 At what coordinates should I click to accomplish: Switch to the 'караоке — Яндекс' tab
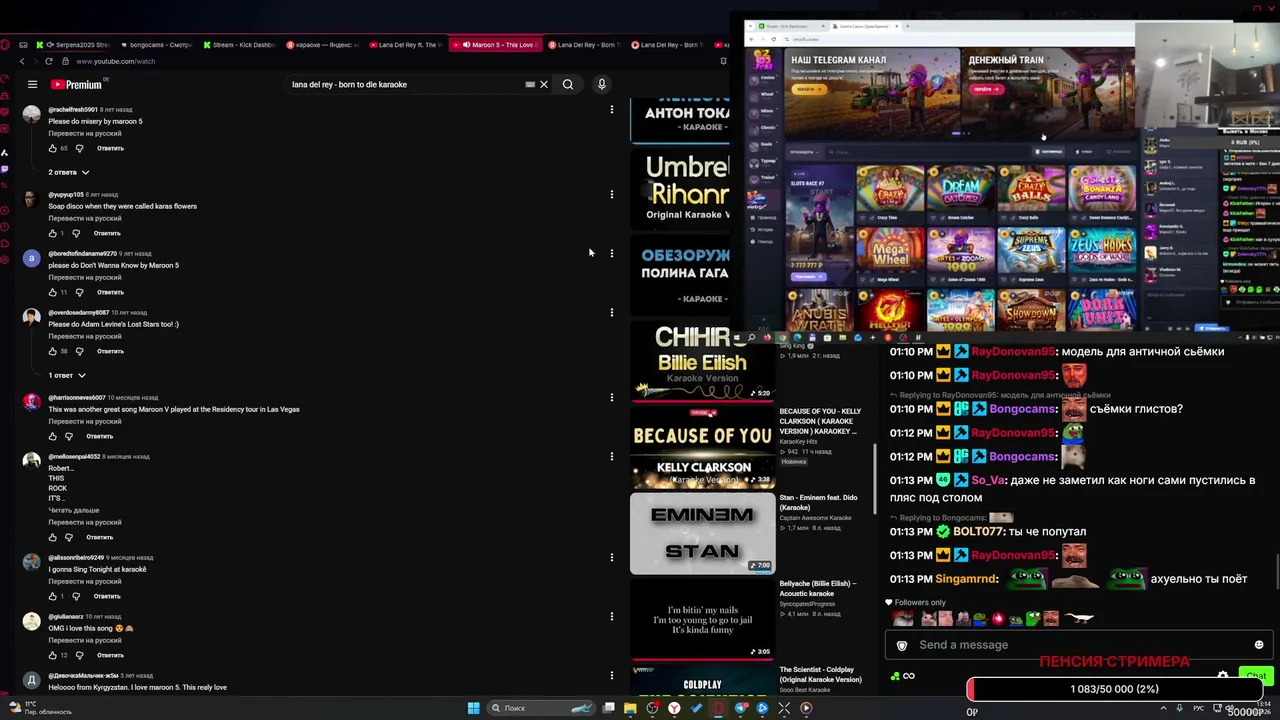tap(323, 45)
